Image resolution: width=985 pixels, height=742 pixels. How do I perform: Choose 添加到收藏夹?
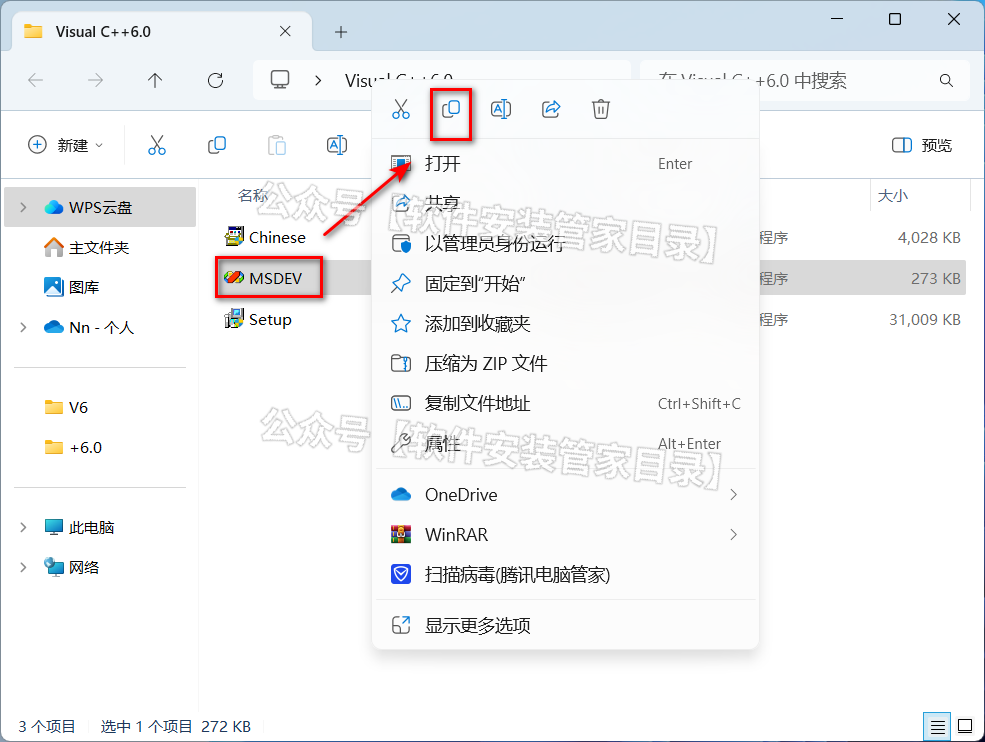565,324
